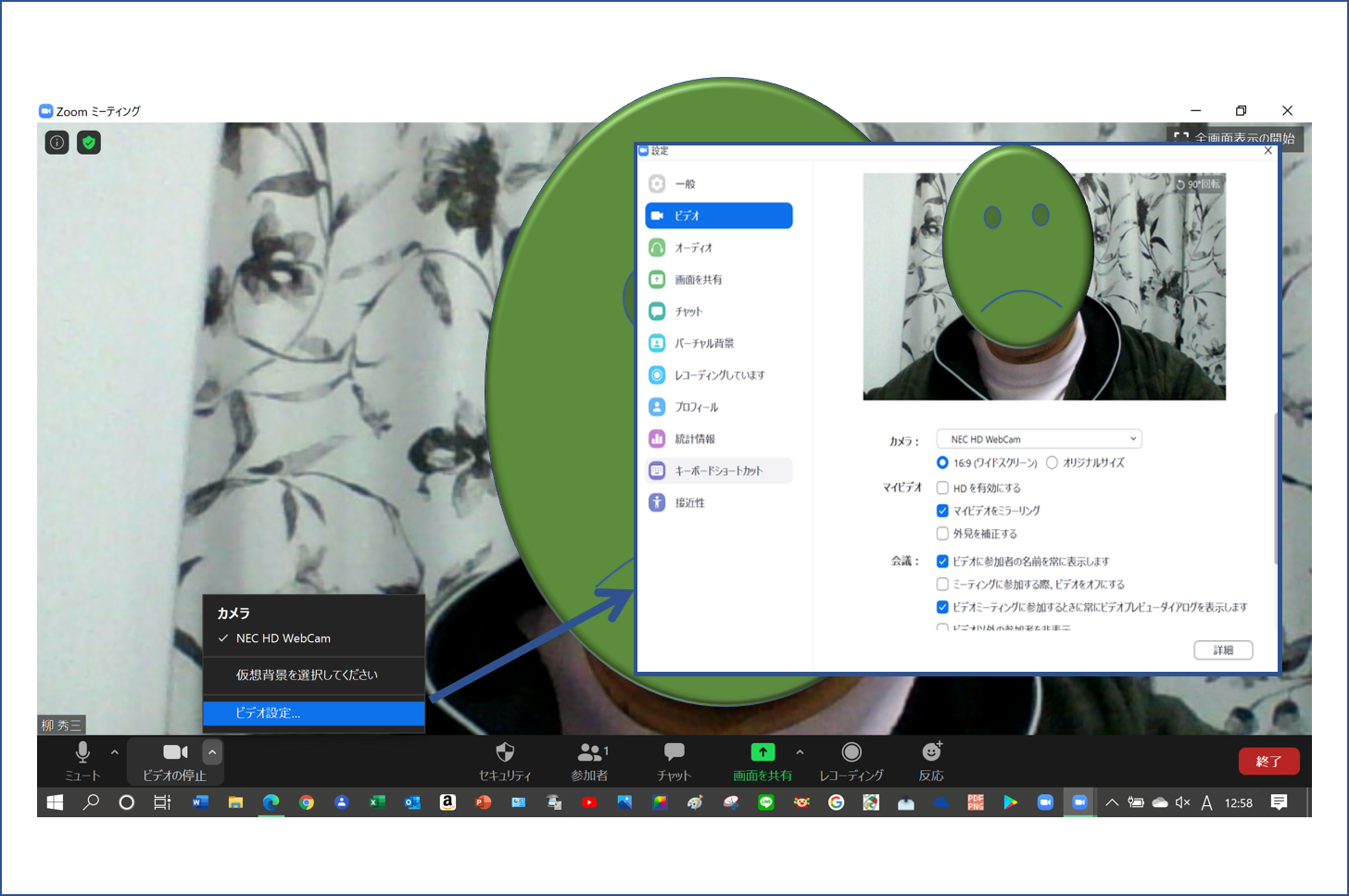This screenshot has width=1349, height=896.
Task: Open Accessibility (接近性) settings
Action: pos(719,502)
